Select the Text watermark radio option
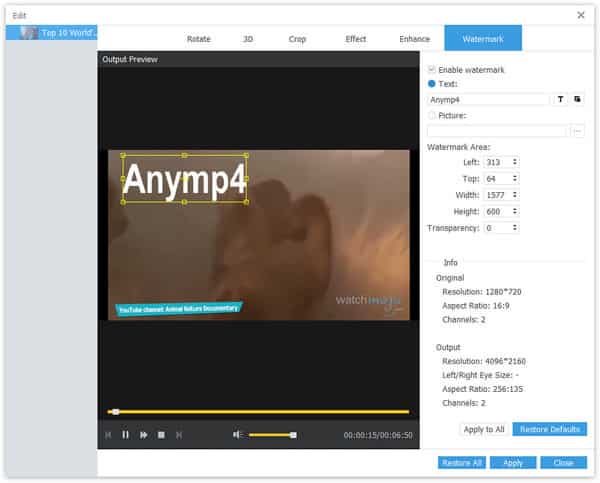The height and width of the screenshot is (483, 600). pyautogui.click(x=432, y=83)
